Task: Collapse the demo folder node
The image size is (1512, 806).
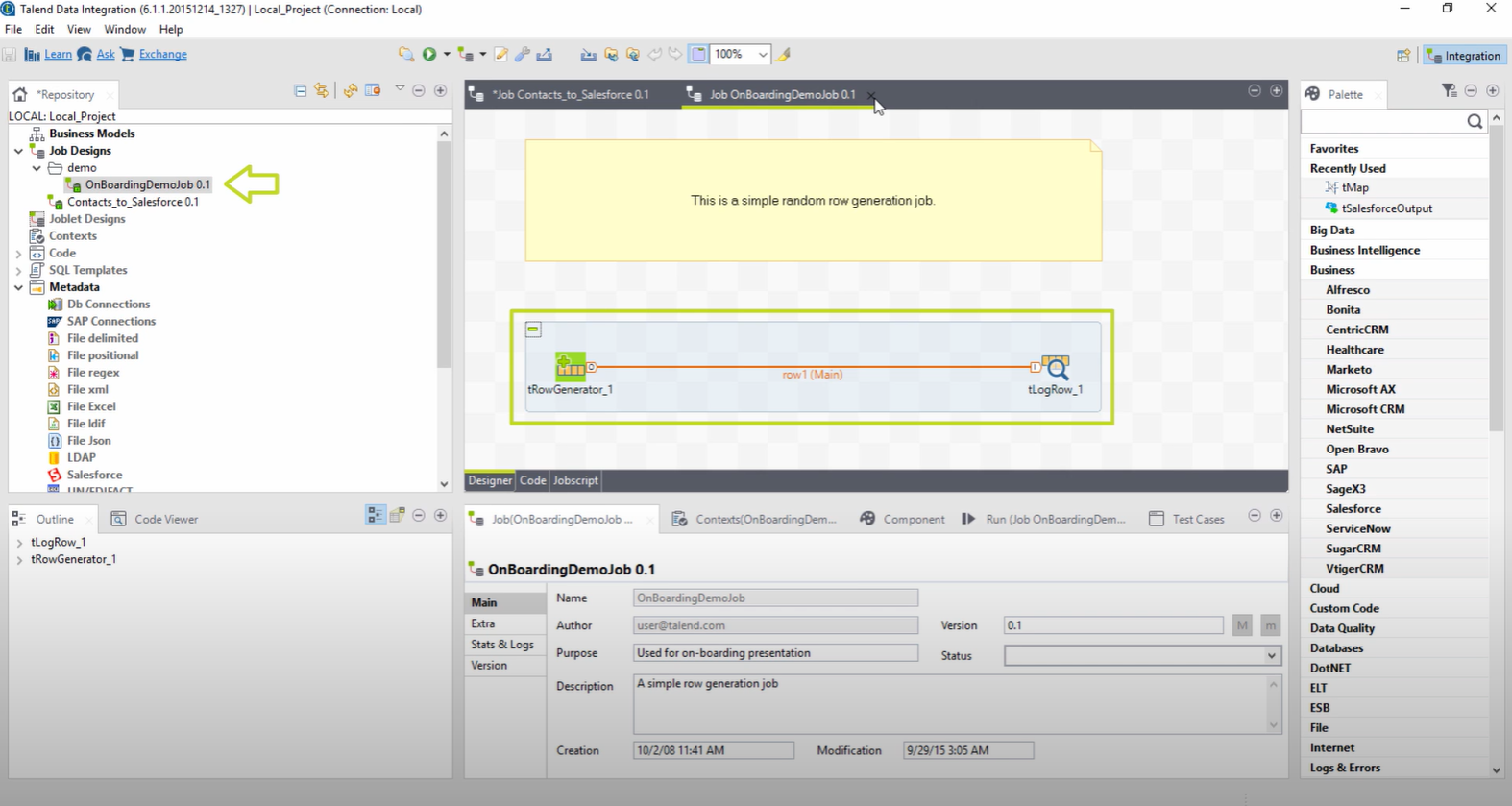Action: tap(37, 168)
